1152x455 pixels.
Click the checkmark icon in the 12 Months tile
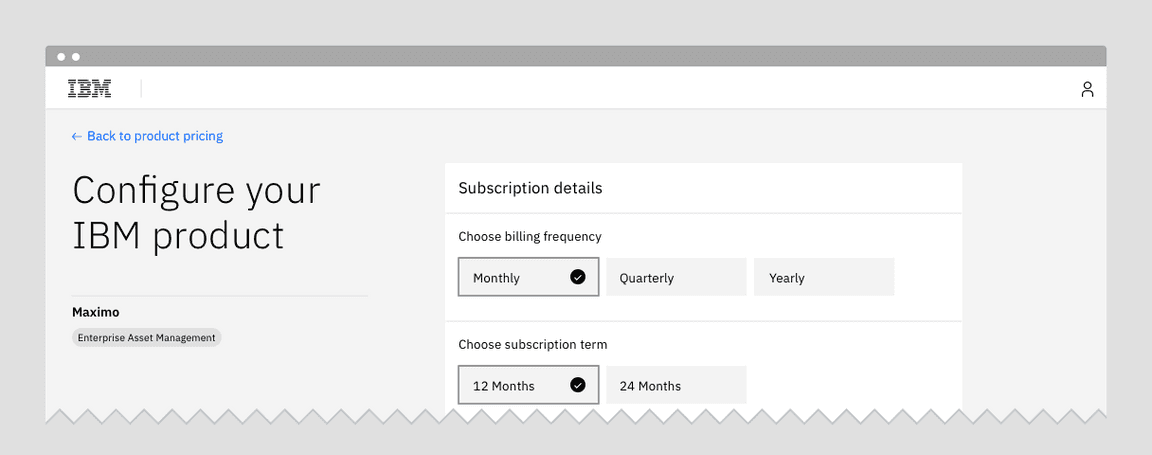[x=577, y=385]
